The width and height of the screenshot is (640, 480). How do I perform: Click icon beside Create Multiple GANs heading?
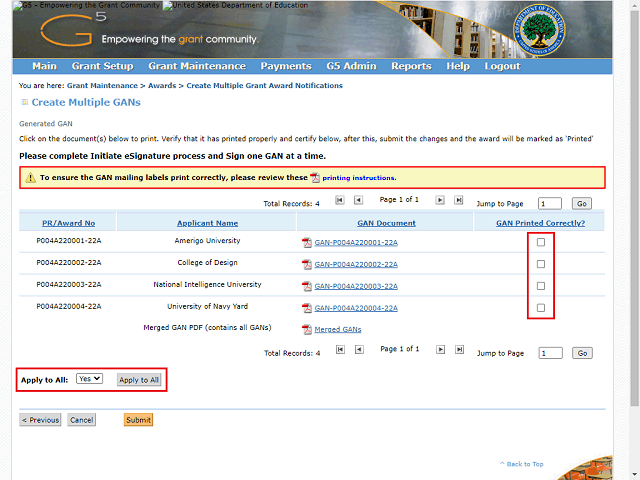pyautogui.click(x=24, y=102)
